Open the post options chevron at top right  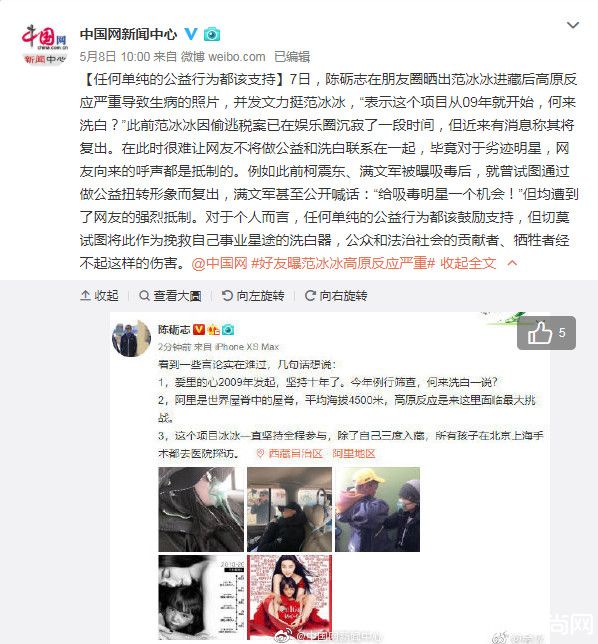pyautogui.click(x=573, y=25)
